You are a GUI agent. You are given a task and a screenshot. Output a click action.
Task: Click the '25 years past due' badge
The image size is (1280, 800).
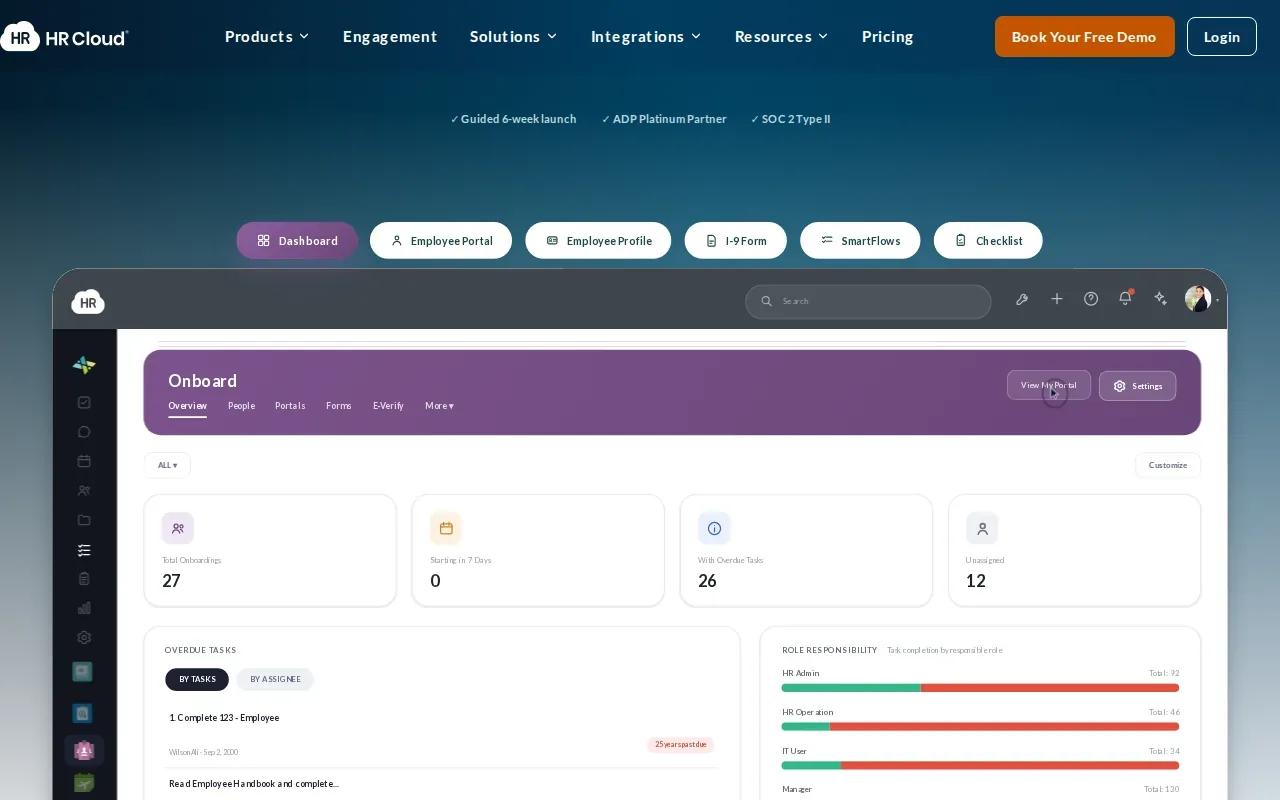click(681, 745)
